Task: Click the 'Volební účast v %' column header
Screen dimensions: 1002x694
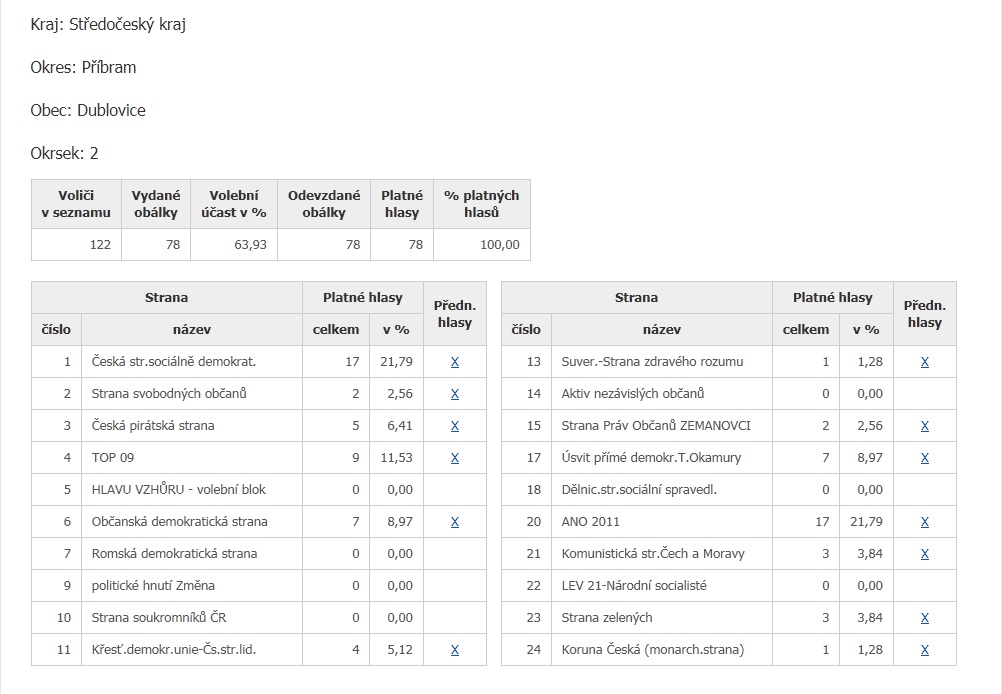Action: [233, 204]
